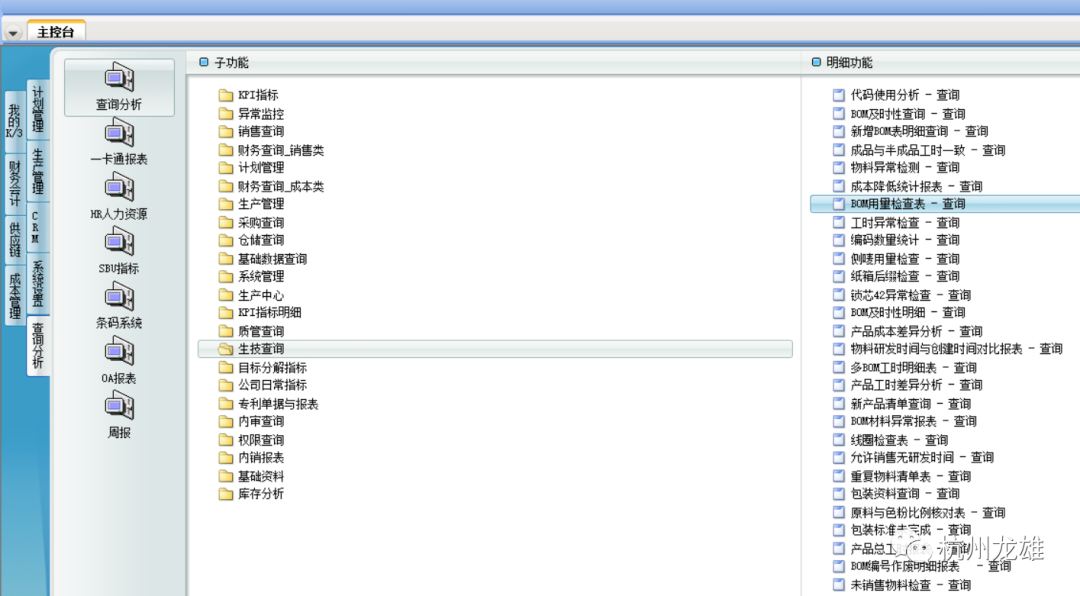Click the 代码使用分析 query document icon
The image size is (1080, 596).
pyautogui.click(x=840, y=95)
